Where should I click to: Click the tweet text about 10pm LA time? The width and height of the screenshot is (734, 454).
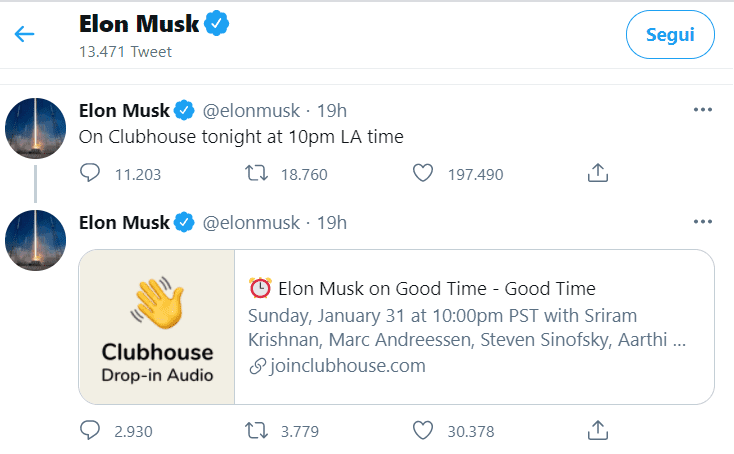coord(241,137)
